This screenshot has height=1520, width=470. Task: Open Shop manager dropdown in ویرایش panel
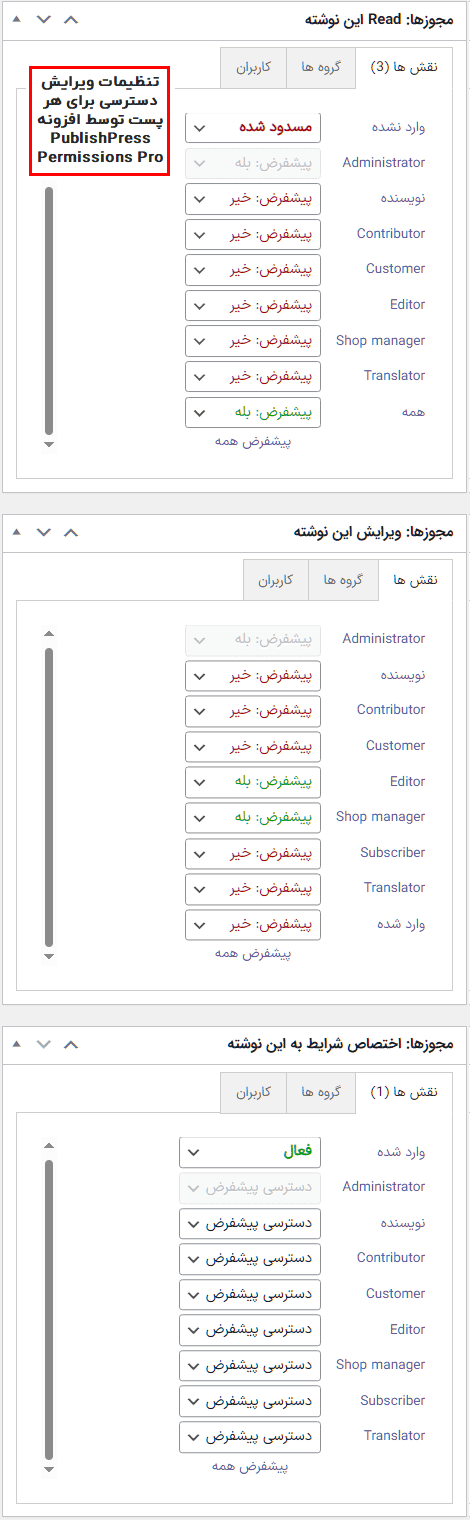tap(253, 817)
